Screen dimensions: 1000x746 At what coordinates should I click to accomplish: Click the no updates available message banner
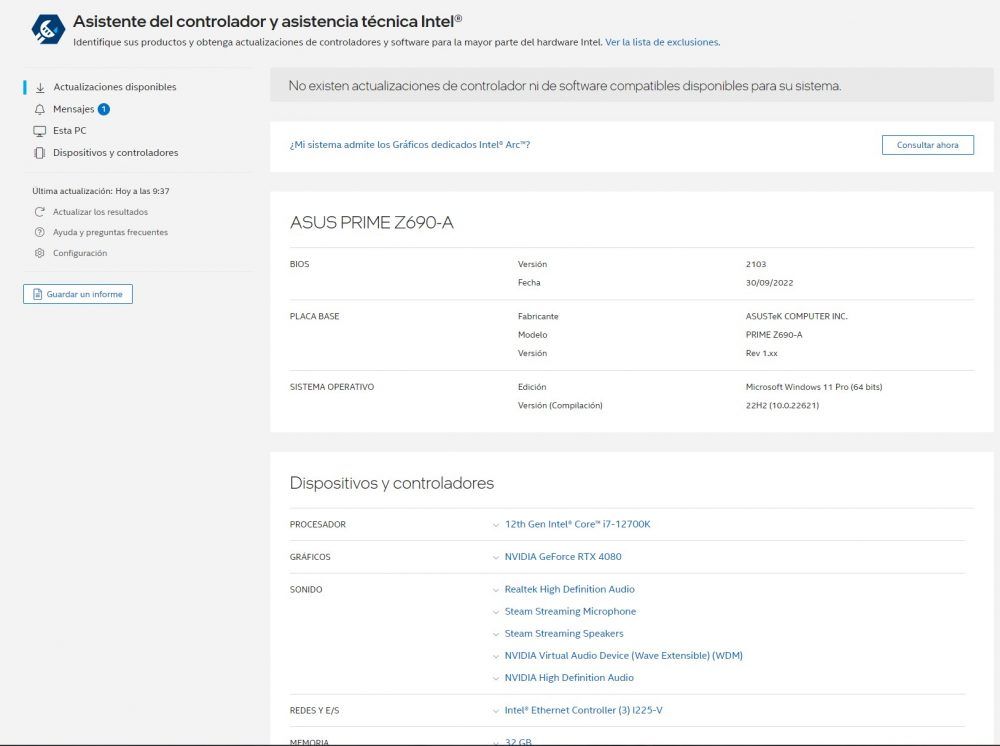click(x=631, y=85)
